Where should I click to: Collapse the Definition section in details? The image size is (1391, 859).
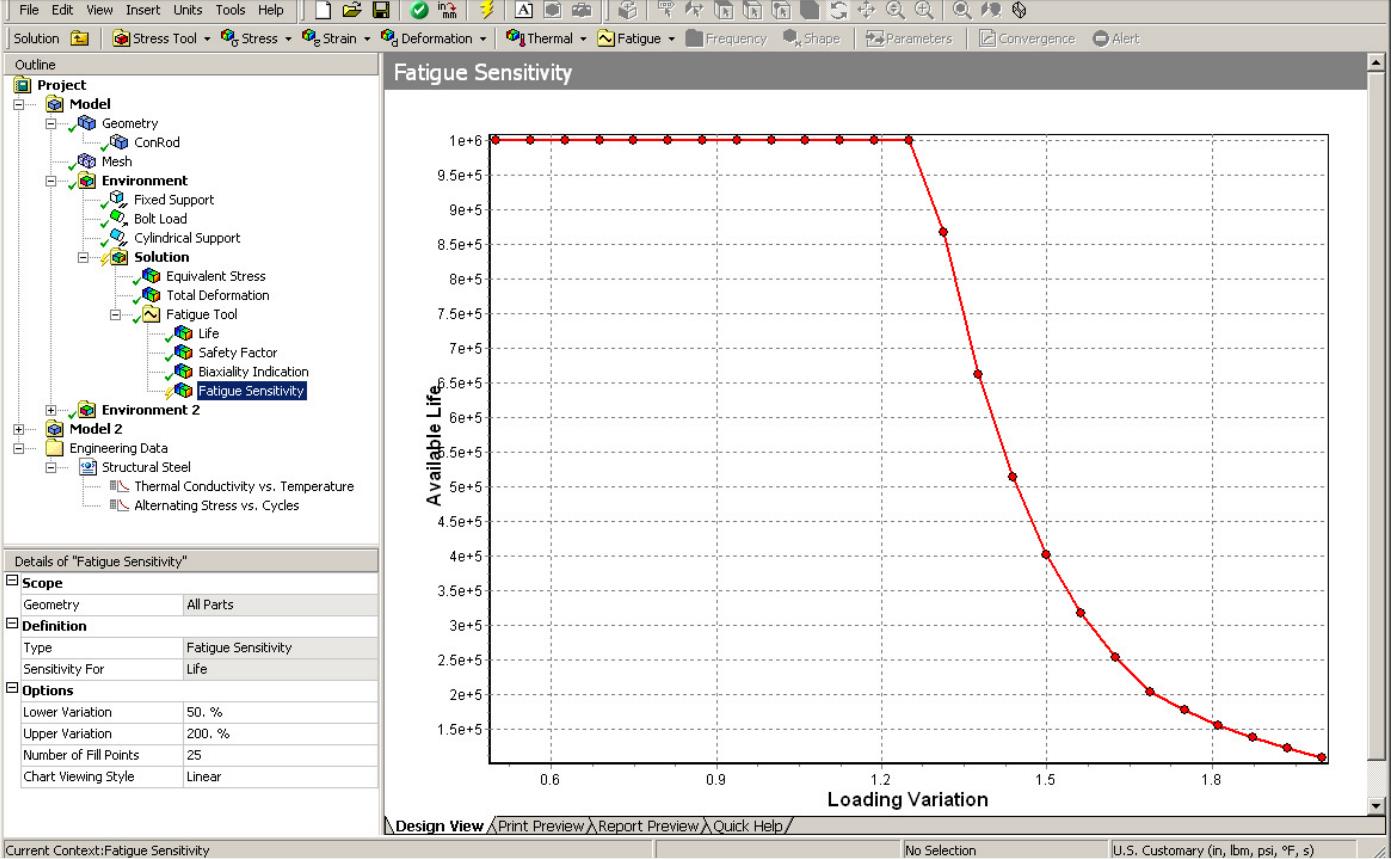tap(12, 625)
